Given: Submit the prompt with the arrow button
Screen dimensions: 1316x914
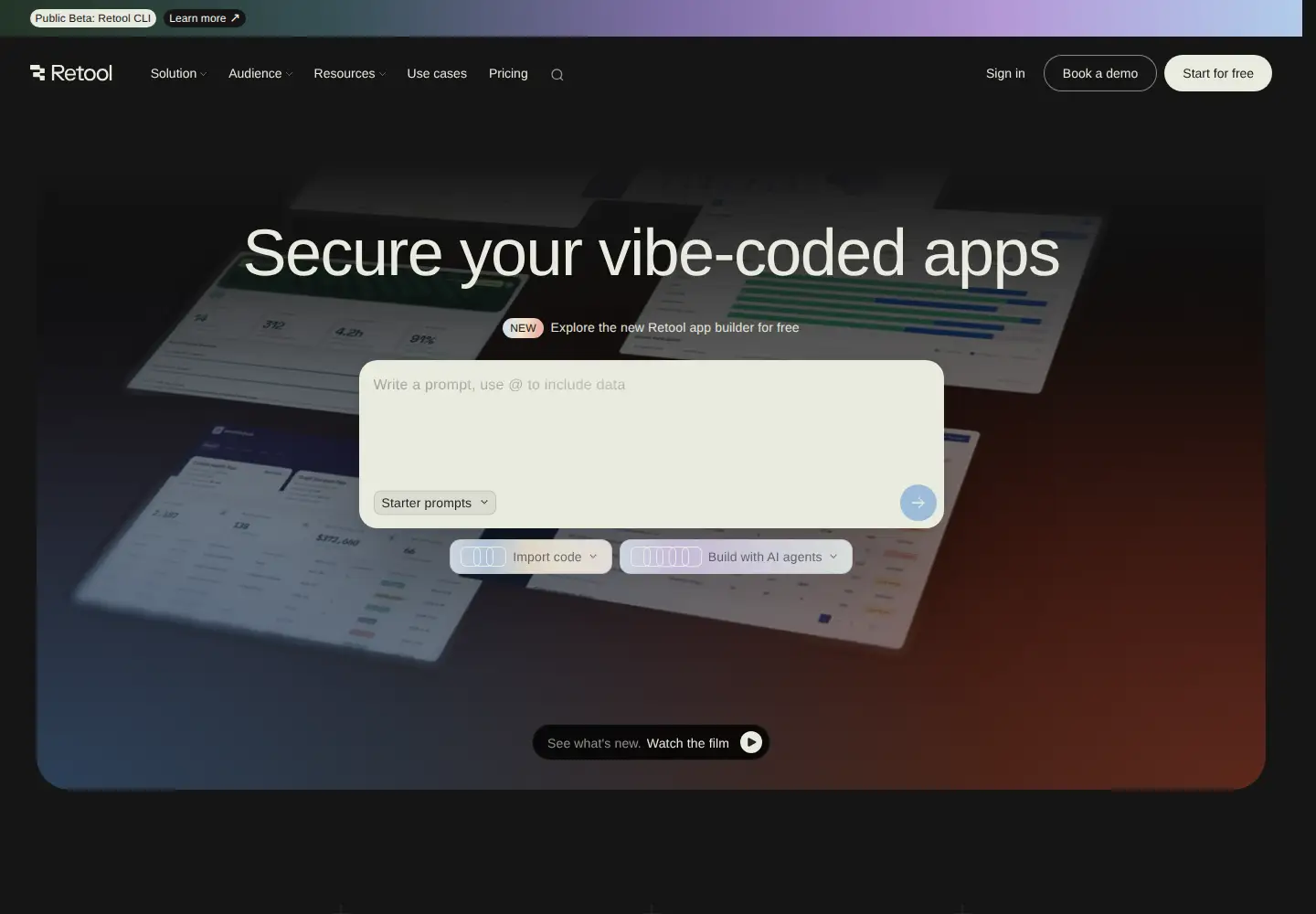Looking at the screenshot, I should point(918,503).
